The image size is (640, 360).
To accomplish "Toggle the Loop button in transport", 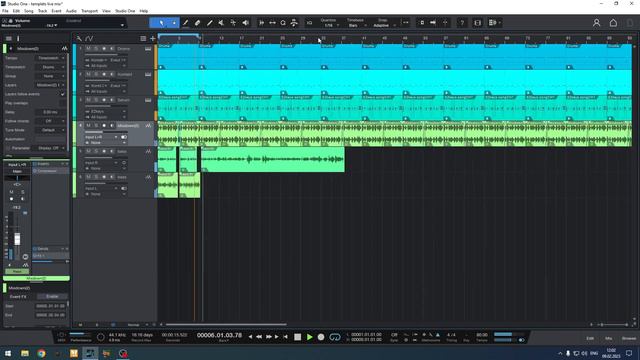I will [335, 337].
